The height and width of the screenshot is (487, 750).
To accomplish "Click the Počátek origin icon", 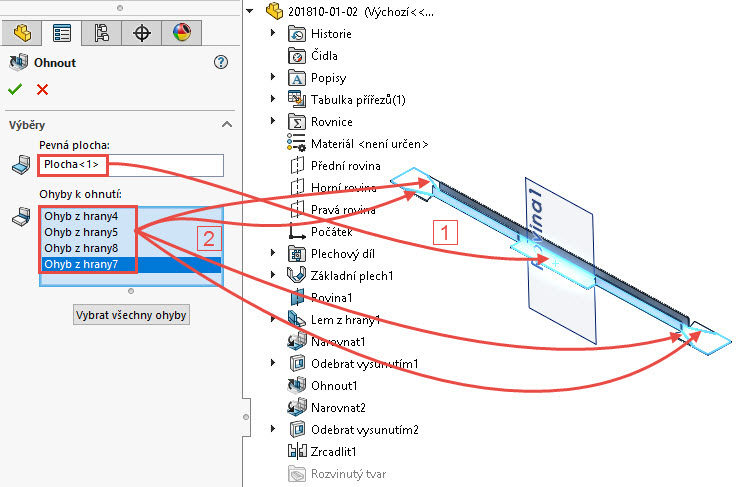I will coord(297,232).
